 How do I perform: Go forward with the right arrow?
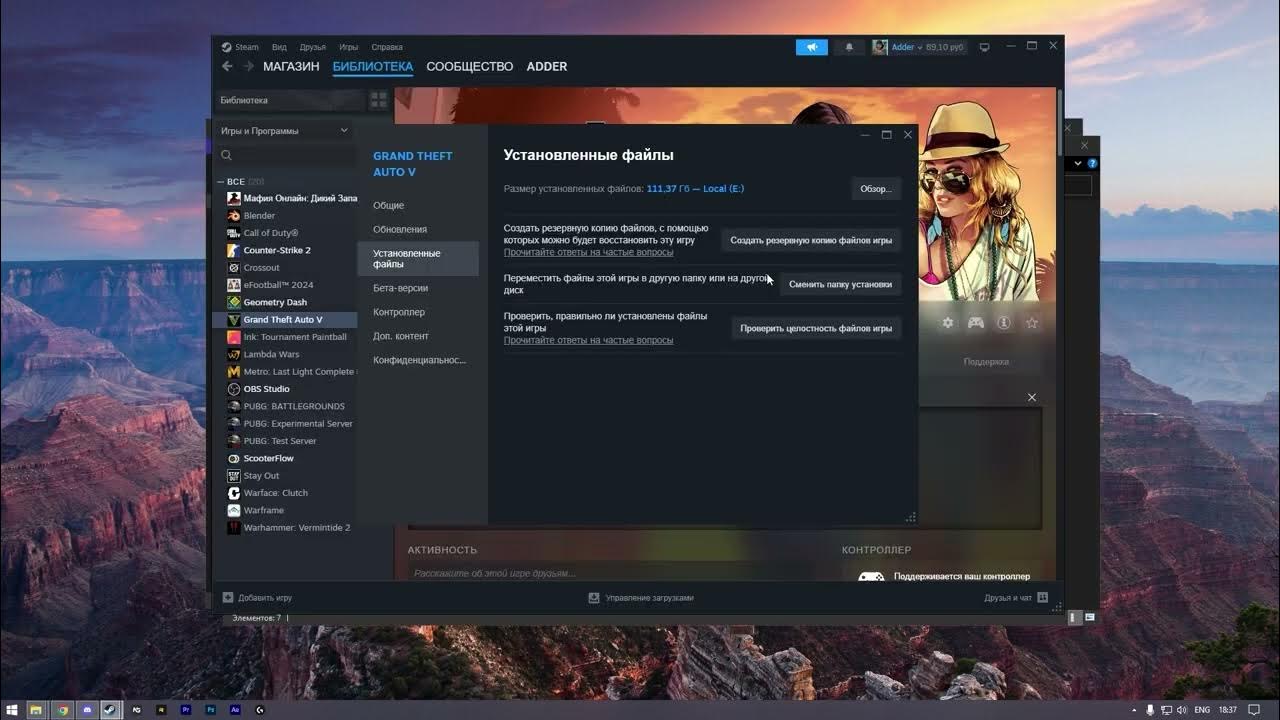(248, 66)
